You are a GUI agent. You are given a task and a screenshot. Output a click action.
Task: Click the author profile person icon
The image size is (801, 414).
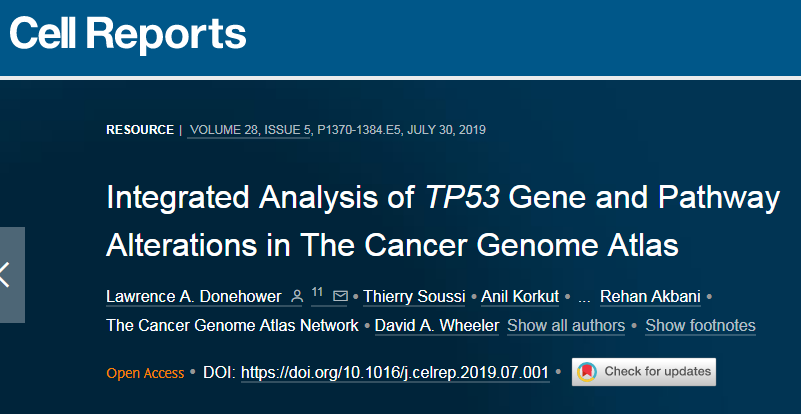tap(296, 296)
